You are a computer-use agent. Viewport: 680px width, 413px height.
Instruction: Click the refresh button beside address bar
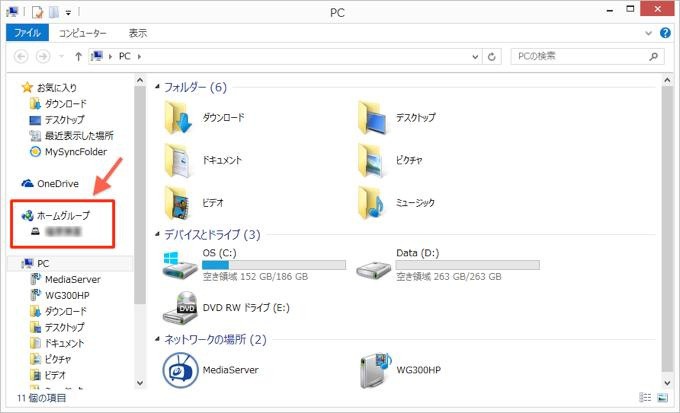[x=492, y=57]
